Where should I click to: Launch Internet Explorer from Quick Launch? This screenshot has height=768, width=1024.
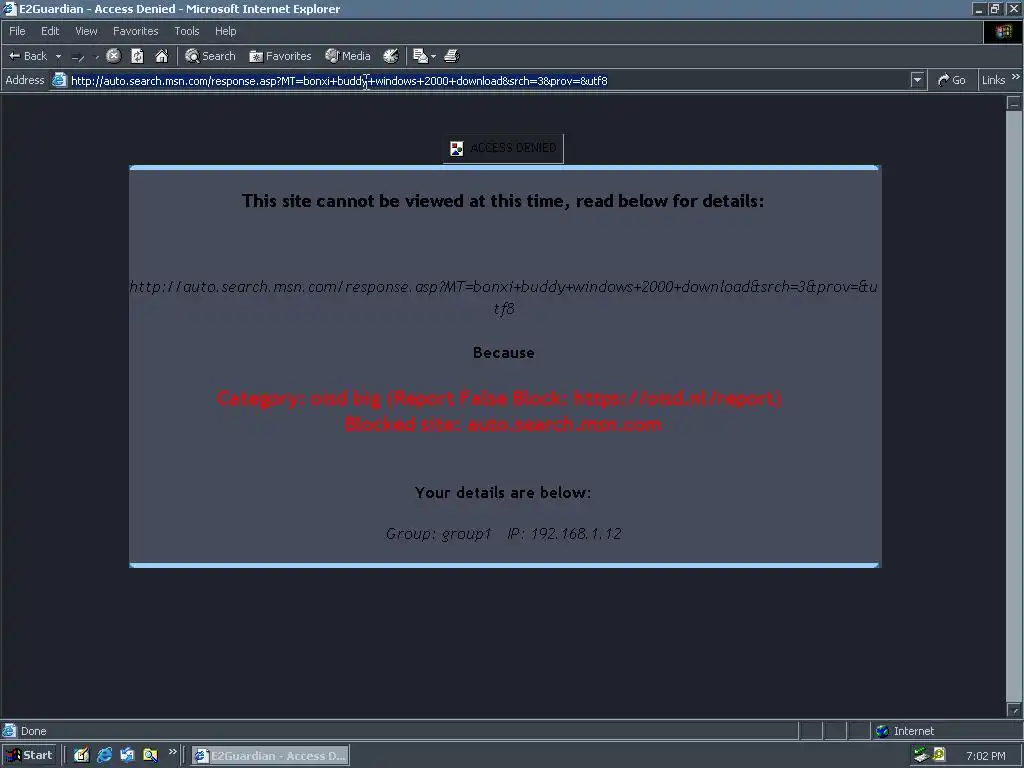[x=104, y=755]
